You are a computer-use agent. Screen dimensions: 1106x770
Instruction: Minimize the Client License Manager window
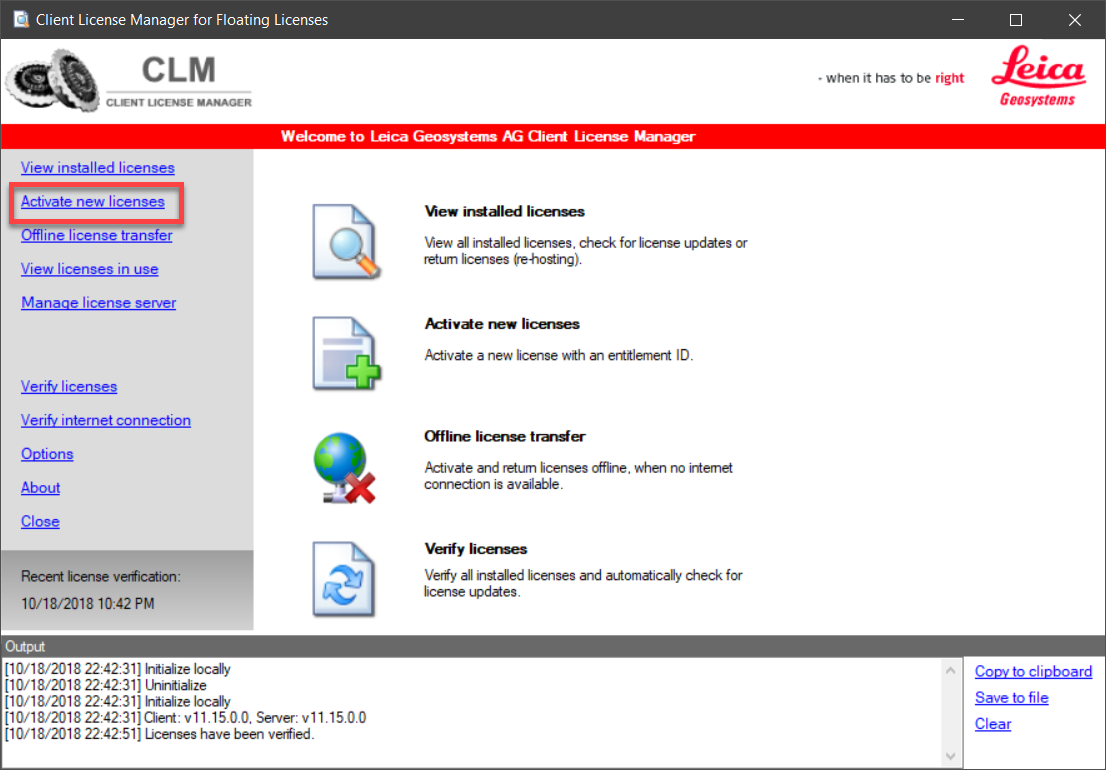957,20
